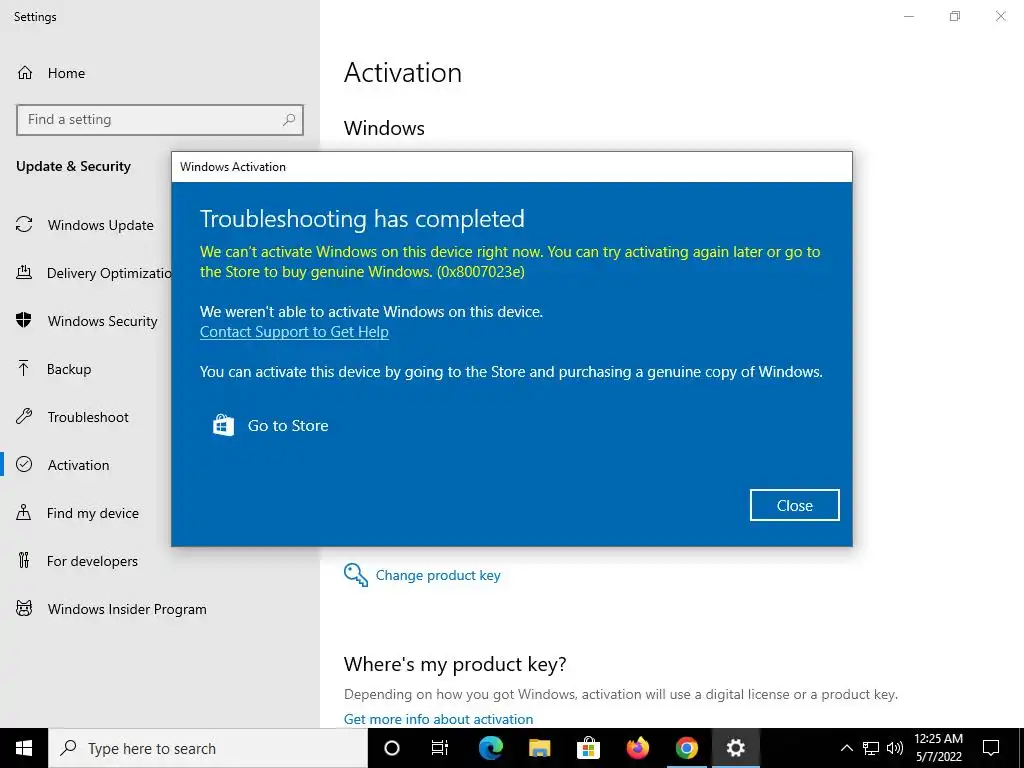Screen dimensions: 1024x768
Task: Open File Explorer from the taskbar
Action: tap(539, 748)
